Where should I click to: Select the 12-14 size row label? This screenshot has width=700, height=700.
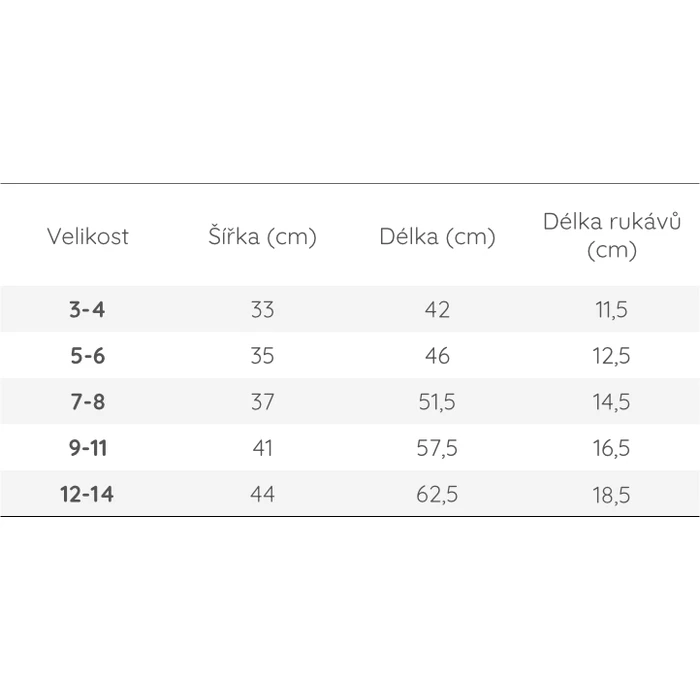coord(88,494)
